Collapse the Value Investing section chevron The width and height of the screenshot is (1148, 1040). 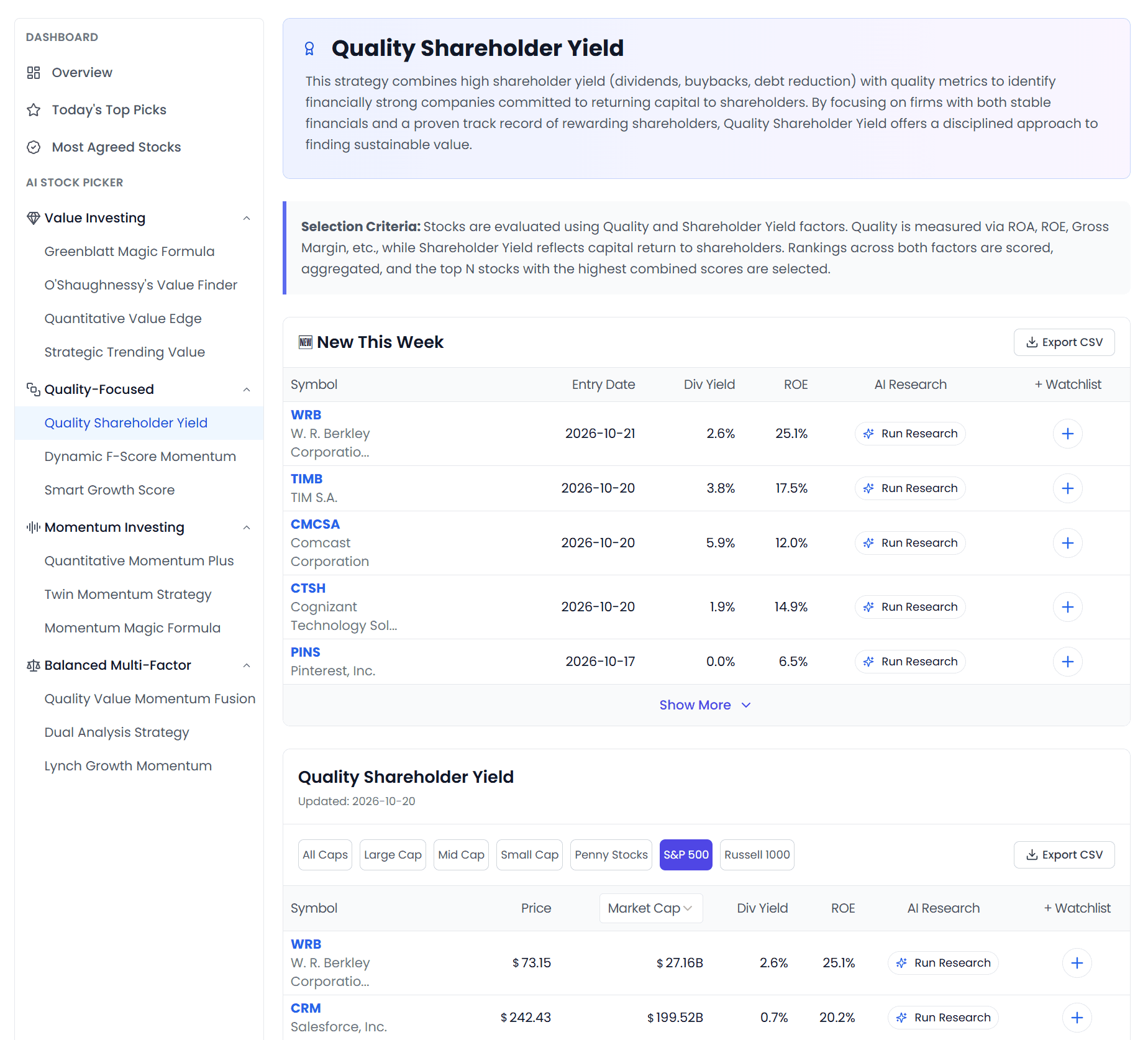(x=247, y=218)
